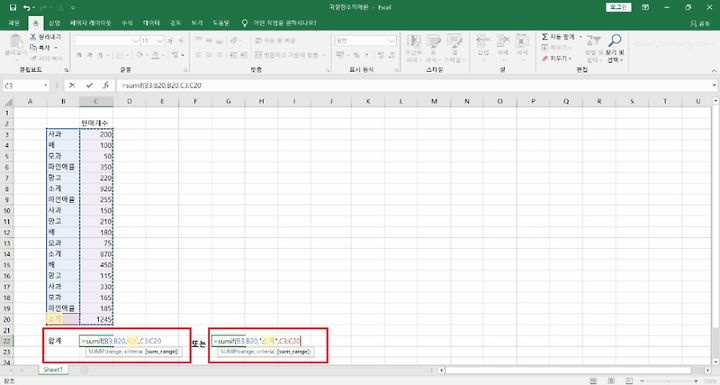Viewport: 720px width, 385px height.
Task: Click the fill color bucket button
Action: [140, 55]
